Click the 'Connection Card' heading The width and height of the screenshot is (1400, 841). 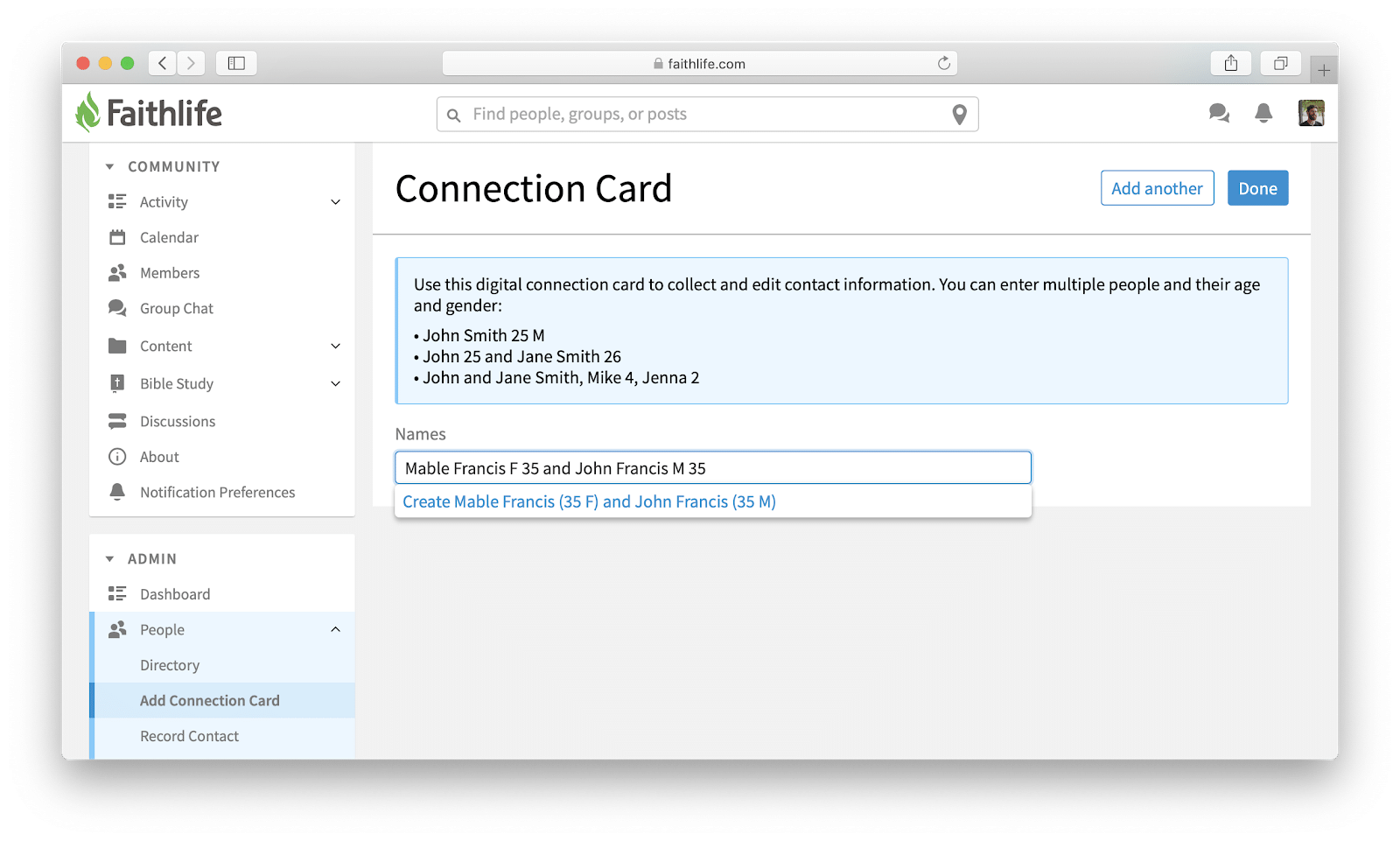[x=534, y=188]
